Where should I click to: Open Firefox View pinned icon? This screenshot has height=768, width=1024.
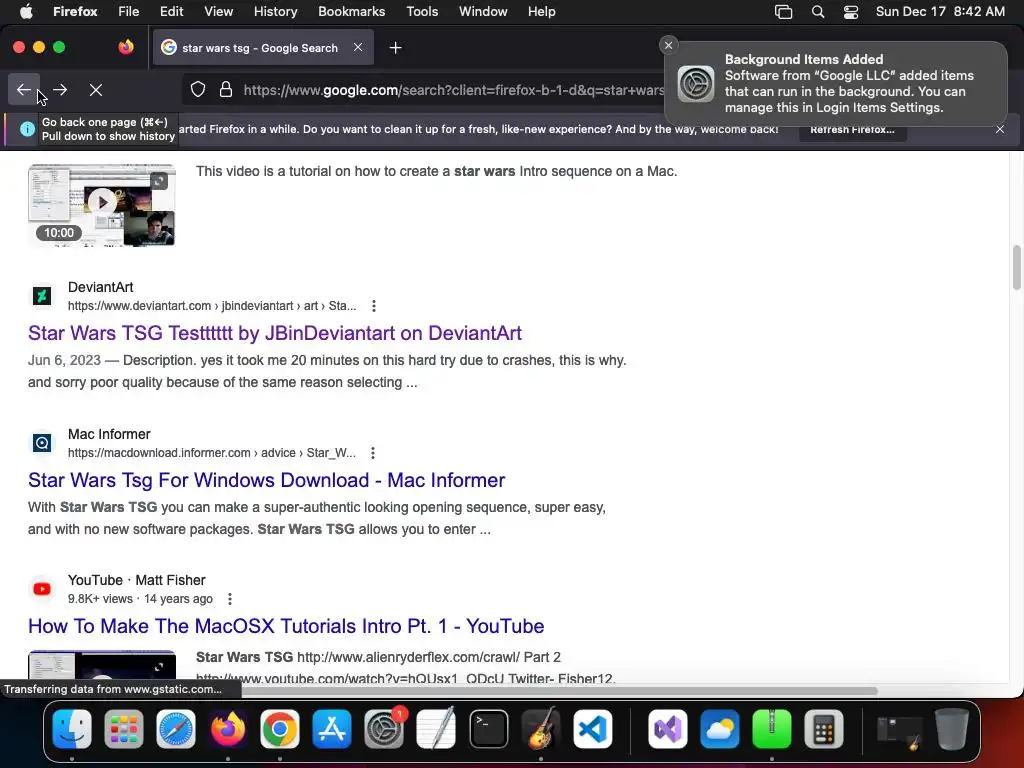[126, 47]
